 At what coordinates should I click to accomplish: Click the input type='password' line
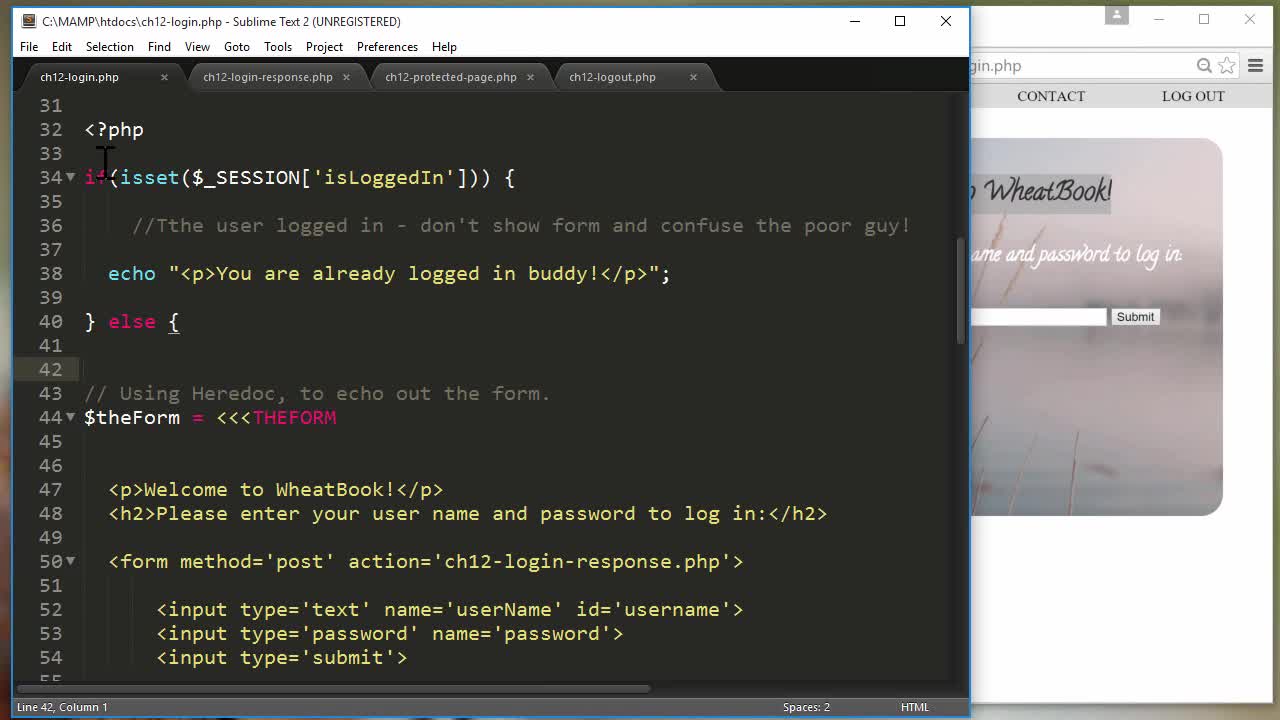[x=390, y=633]
